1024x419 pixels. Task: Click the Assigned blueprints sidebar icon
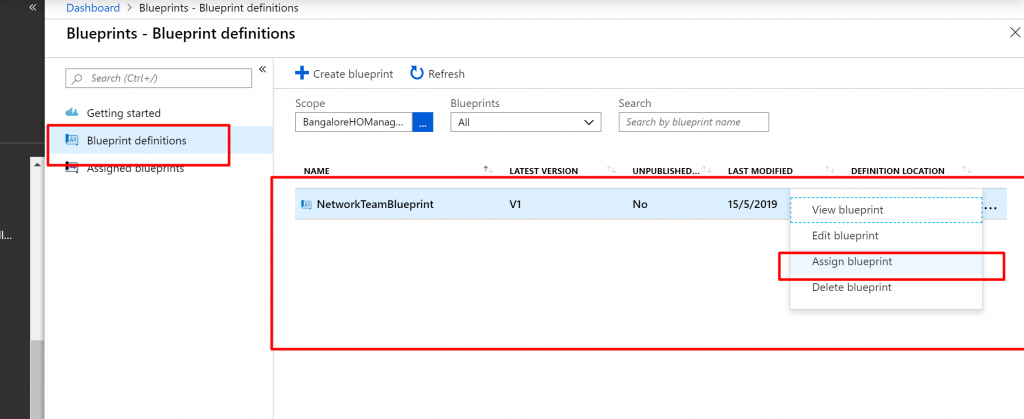pyautogui.click(x=72, y=168)
